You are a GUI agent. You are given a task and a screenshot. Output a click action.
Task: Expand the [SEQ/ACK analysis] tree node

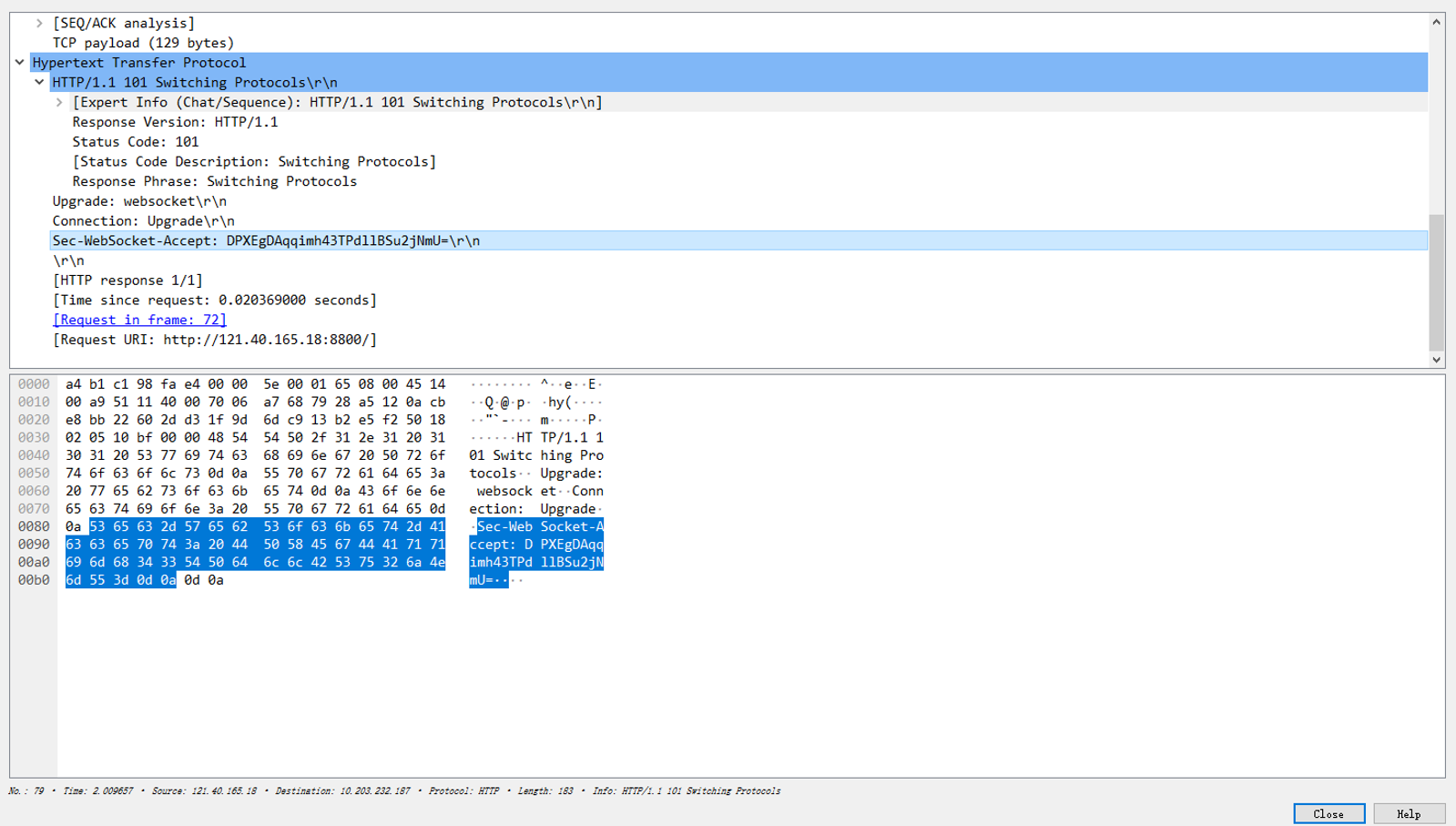(39, 23)
